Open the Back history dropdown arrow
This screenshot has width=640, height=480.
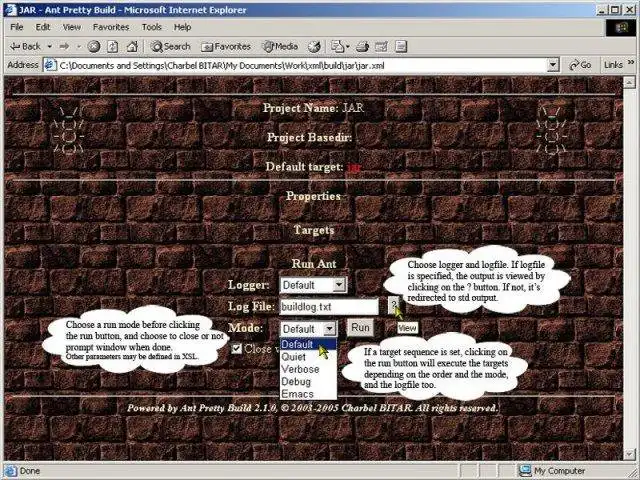pos(49,47)
